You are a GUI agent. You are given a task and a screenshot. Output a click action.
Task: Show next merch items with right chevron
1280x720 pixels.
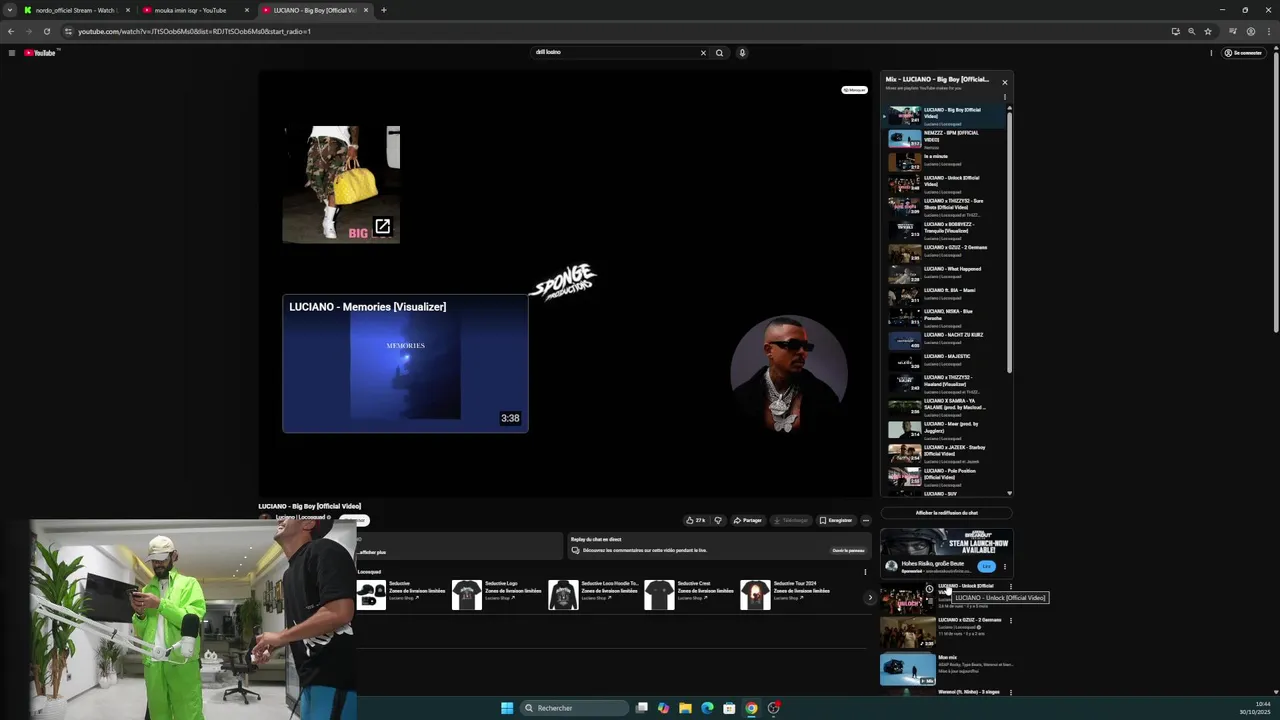[x=869, y=597]
